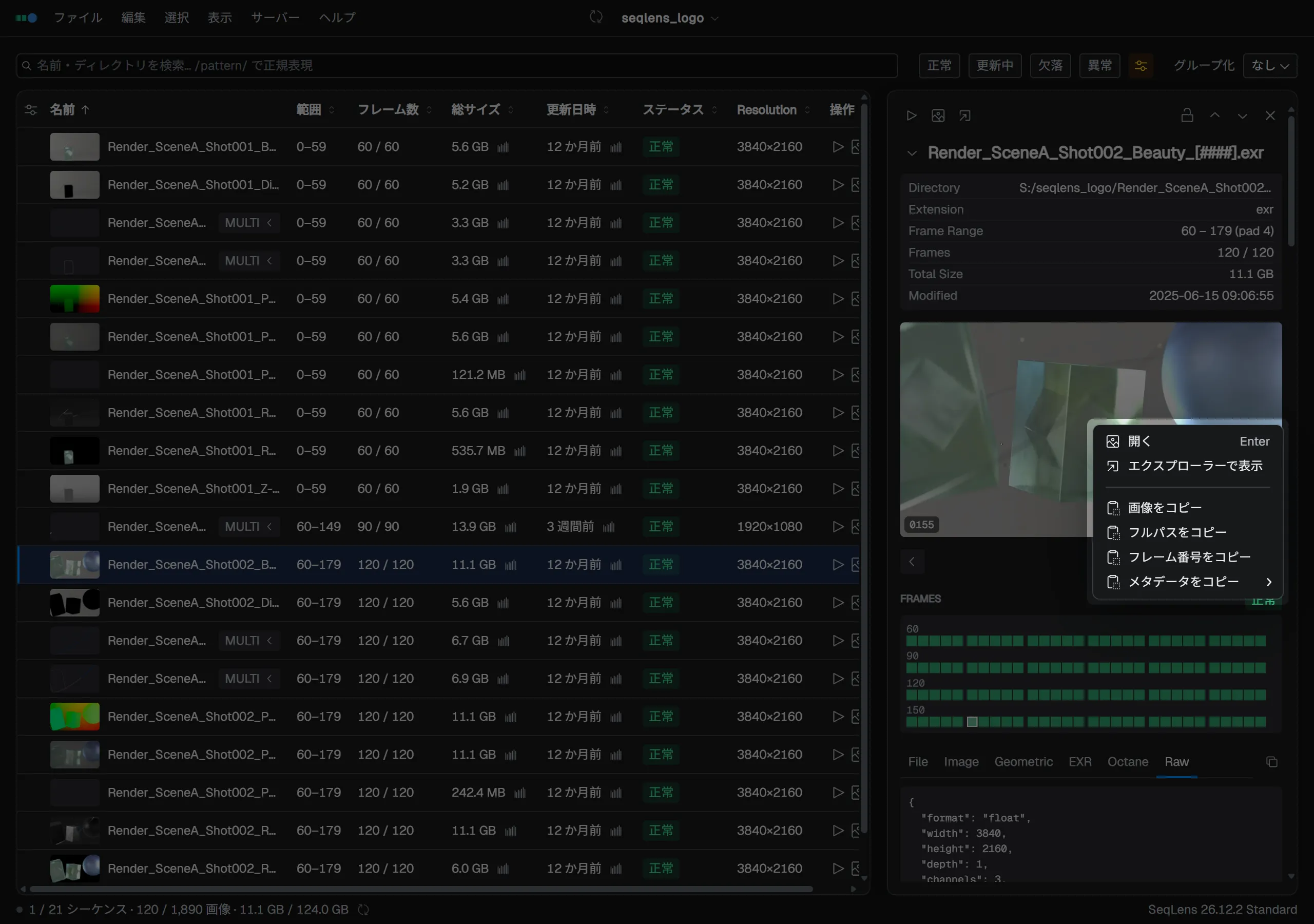Sort by 範囲 column
Viewport: 1314px width, 924px height.
click(x=315, y=109)
